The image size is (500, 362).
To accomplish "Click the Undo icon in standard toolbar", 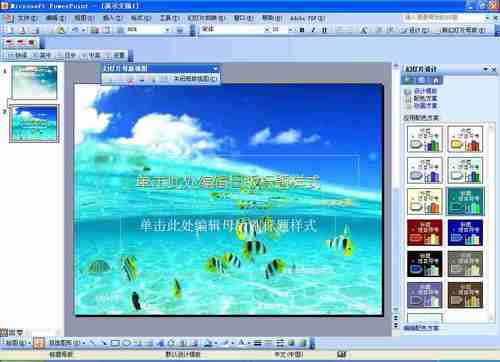I will pos(76,30).
